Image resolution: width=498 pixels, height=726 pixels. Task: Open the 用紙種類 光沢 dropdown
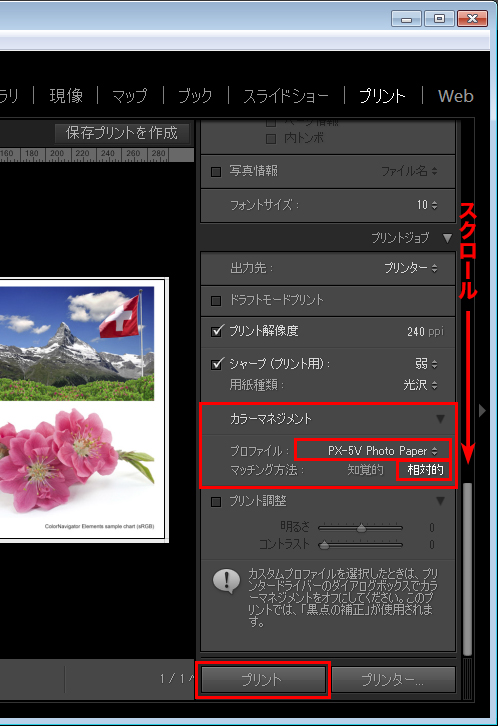tap(420, 385)
